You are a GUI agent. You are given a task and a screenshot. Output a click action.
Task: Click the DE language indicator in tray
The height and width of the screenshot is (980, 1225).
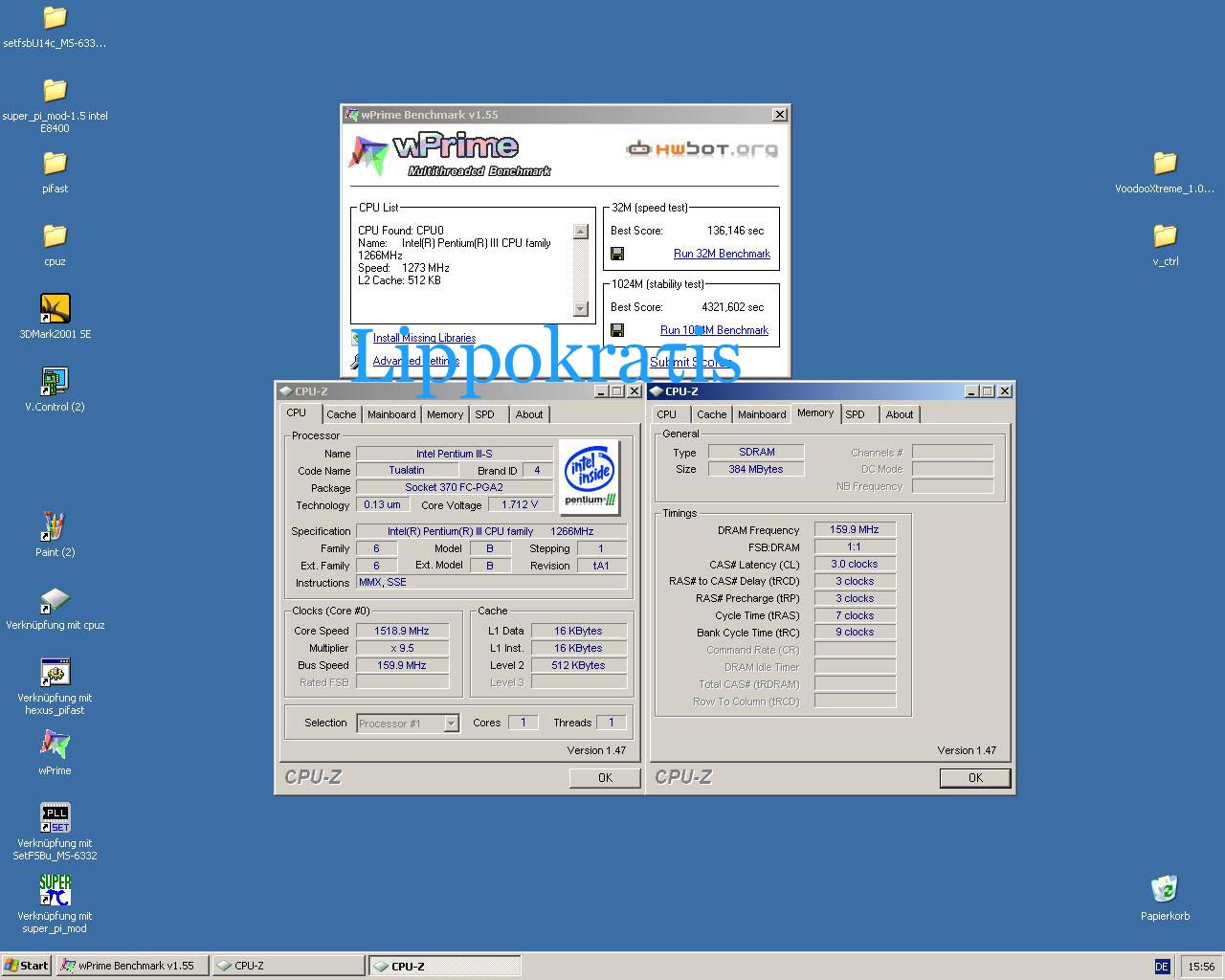pyautogui.click(x=1162, y=967)
